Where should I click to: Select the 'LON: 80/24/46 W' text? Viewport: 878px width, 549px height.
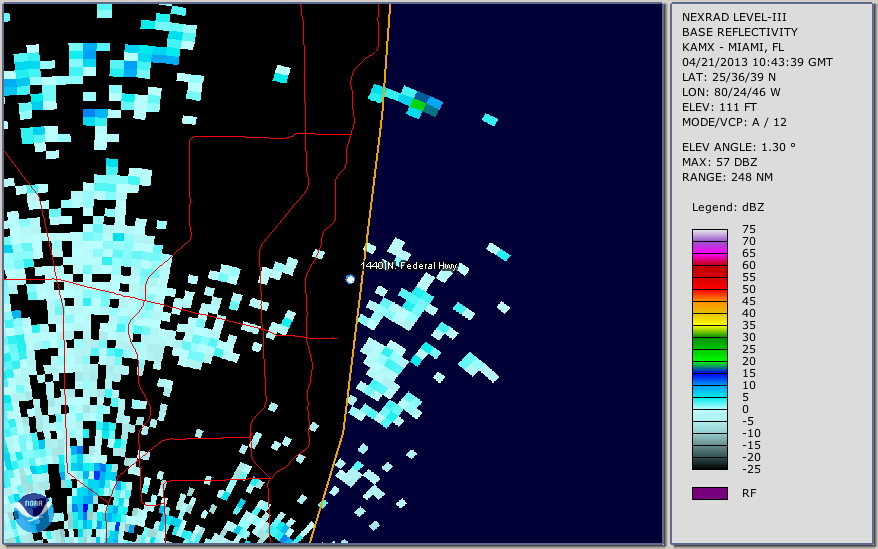click(x=731, y=92)
